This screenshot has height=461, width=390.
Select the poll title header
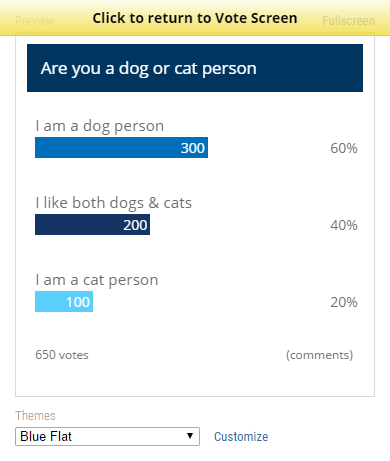(195, 68)
